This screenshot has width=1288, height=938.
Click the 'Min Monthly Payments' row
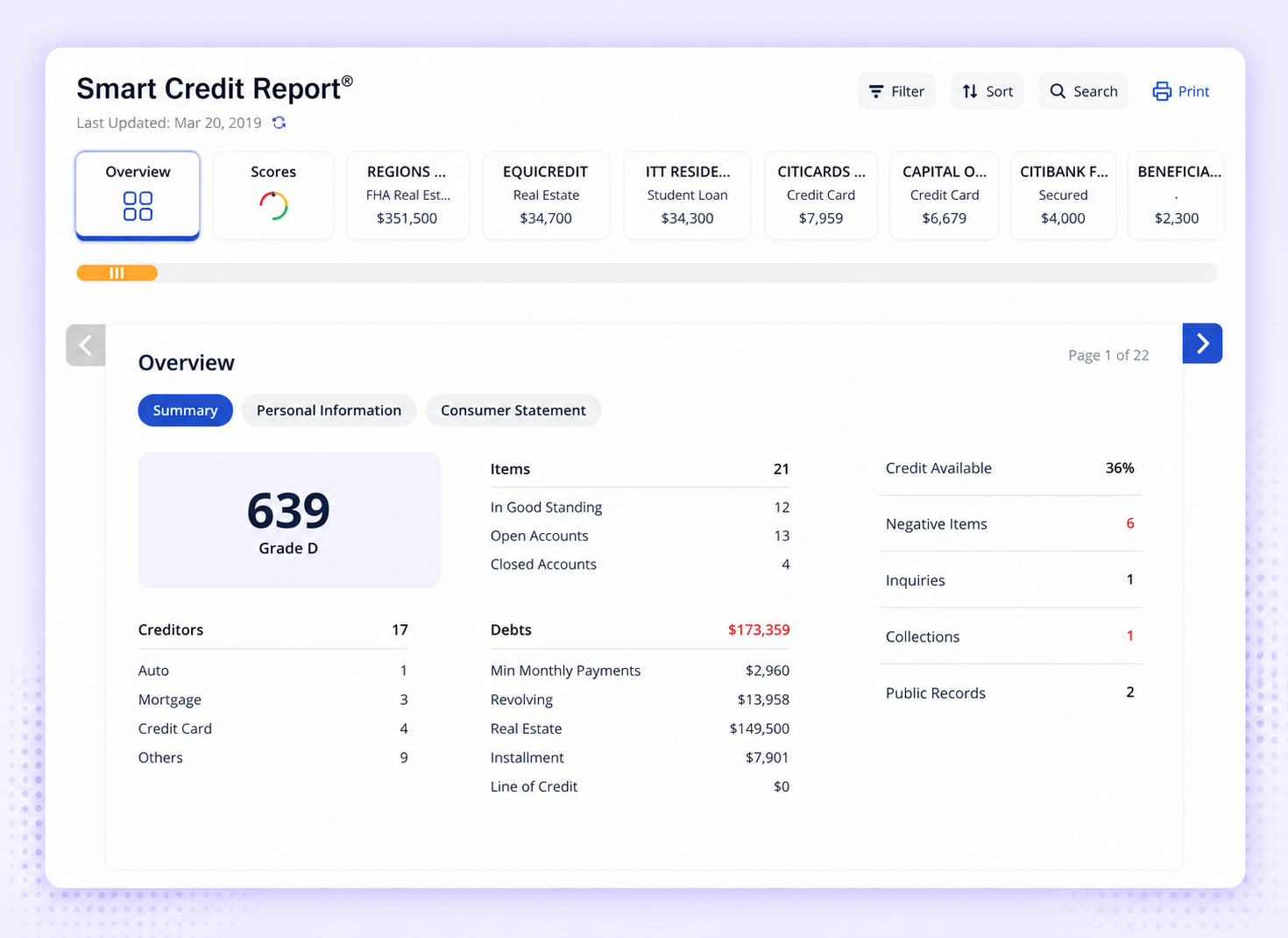coord(640,671)
